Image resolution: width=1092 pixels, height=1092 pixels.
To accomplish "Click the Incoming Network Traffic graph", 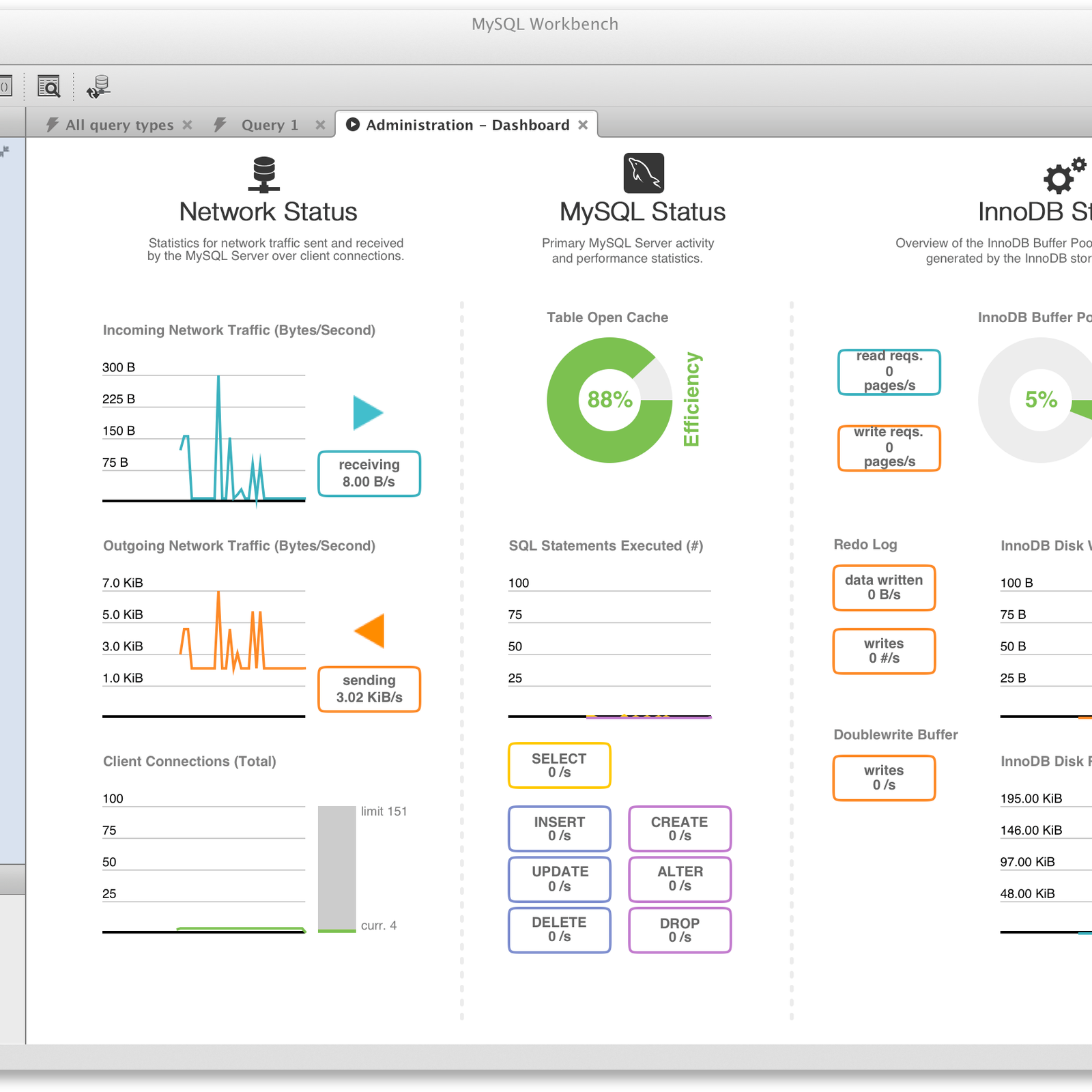I will [x=204, y=437].
